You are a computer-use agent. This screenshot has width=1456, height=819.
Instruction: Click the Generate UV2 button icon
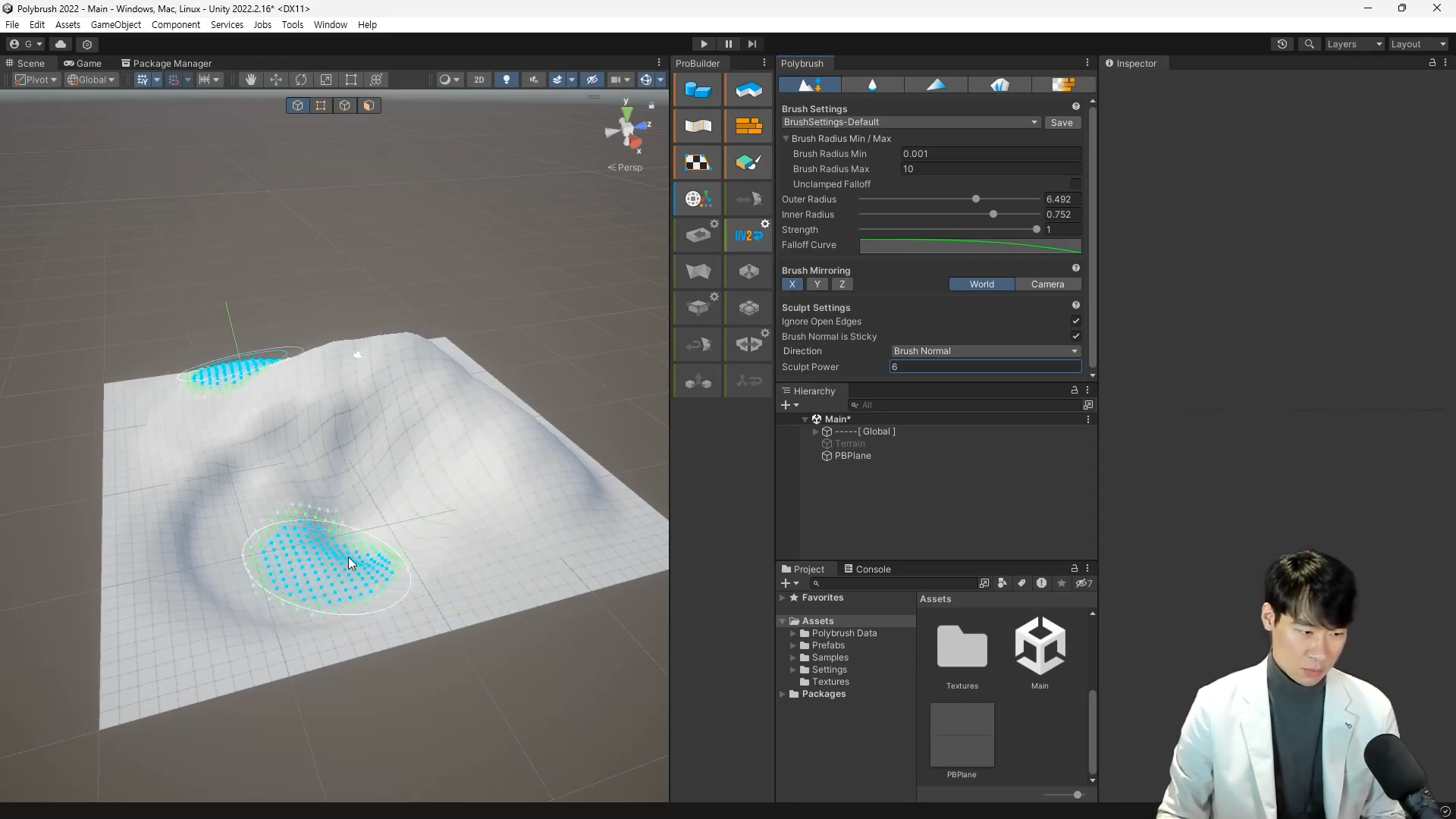point(748,236)
